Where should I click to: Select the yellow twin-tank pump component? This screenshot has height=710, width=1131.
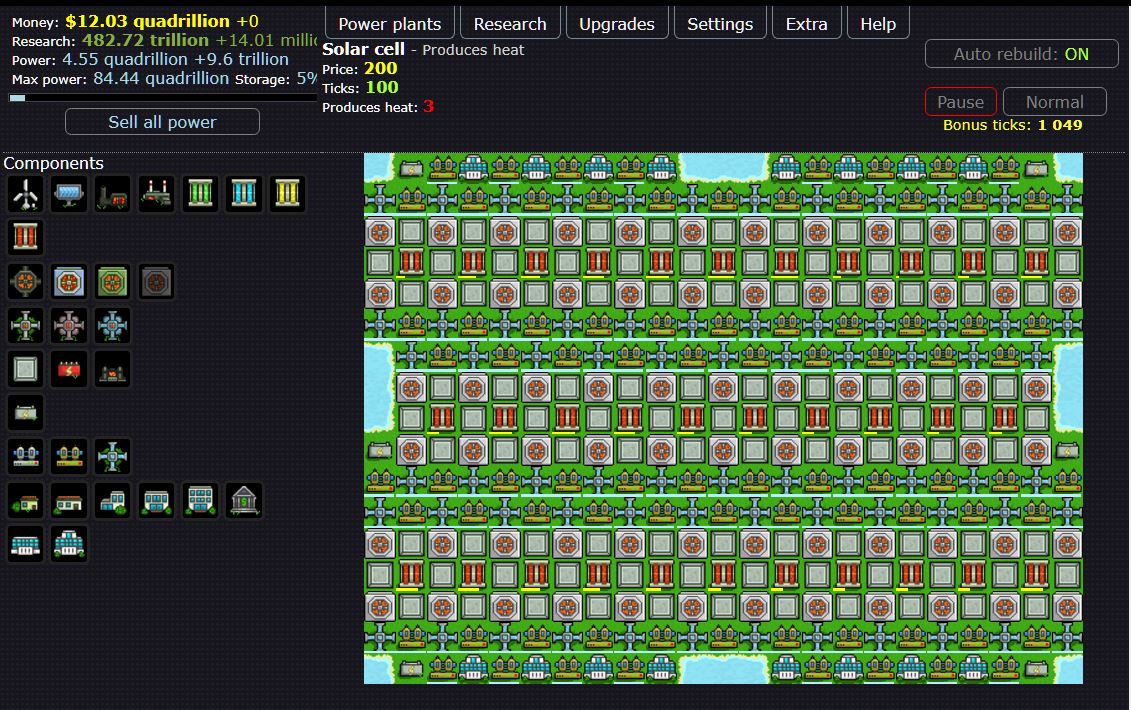pyautogui.click(x=69, y=457)
